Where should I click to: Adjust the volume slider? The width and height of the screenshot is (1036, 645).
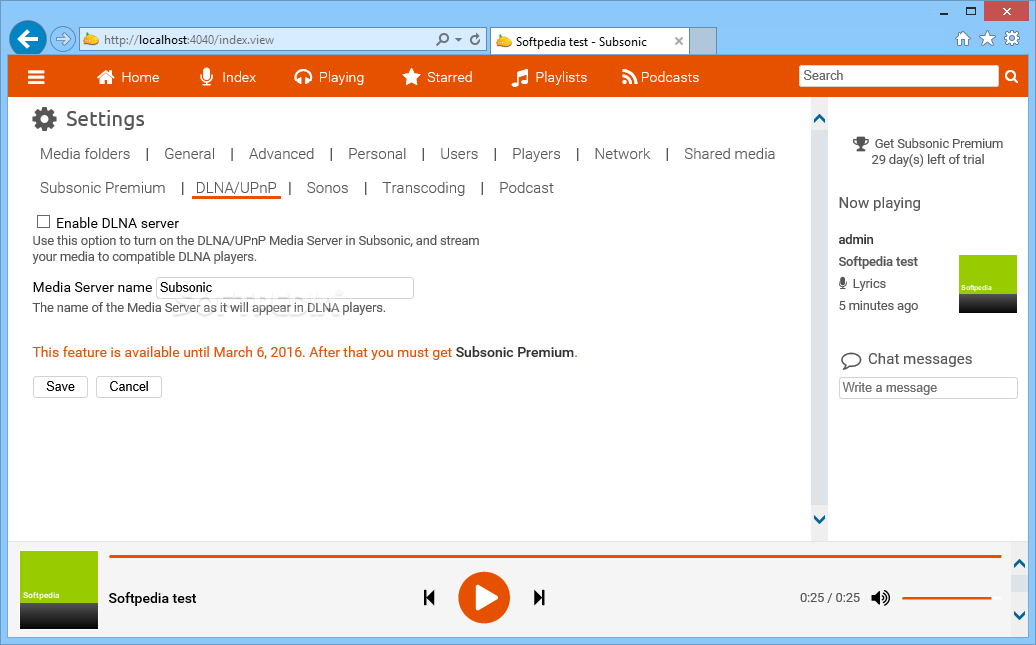pos(950,598)
